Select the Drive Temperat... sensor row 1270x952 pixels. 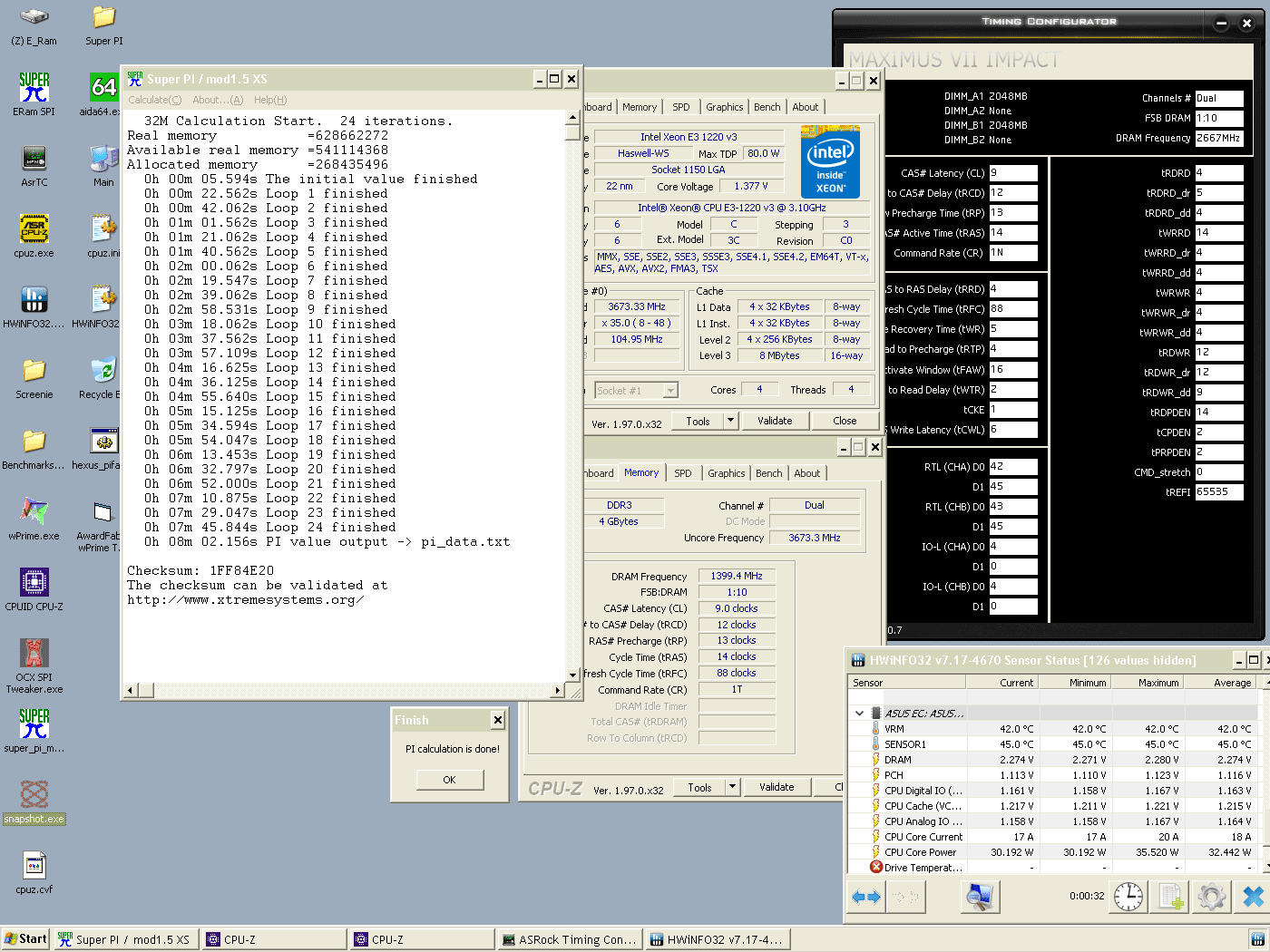coord(1052,868)
